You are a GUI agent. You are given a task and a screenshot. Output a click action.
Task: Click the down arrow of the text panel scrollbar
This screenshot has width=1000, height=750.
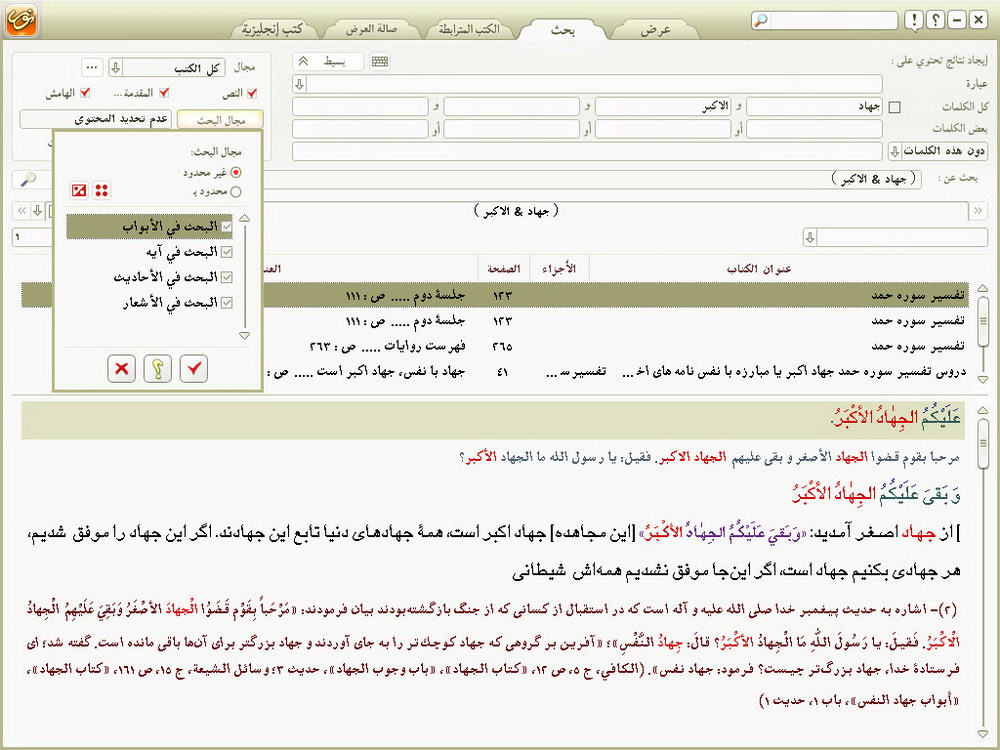(983, 734)
